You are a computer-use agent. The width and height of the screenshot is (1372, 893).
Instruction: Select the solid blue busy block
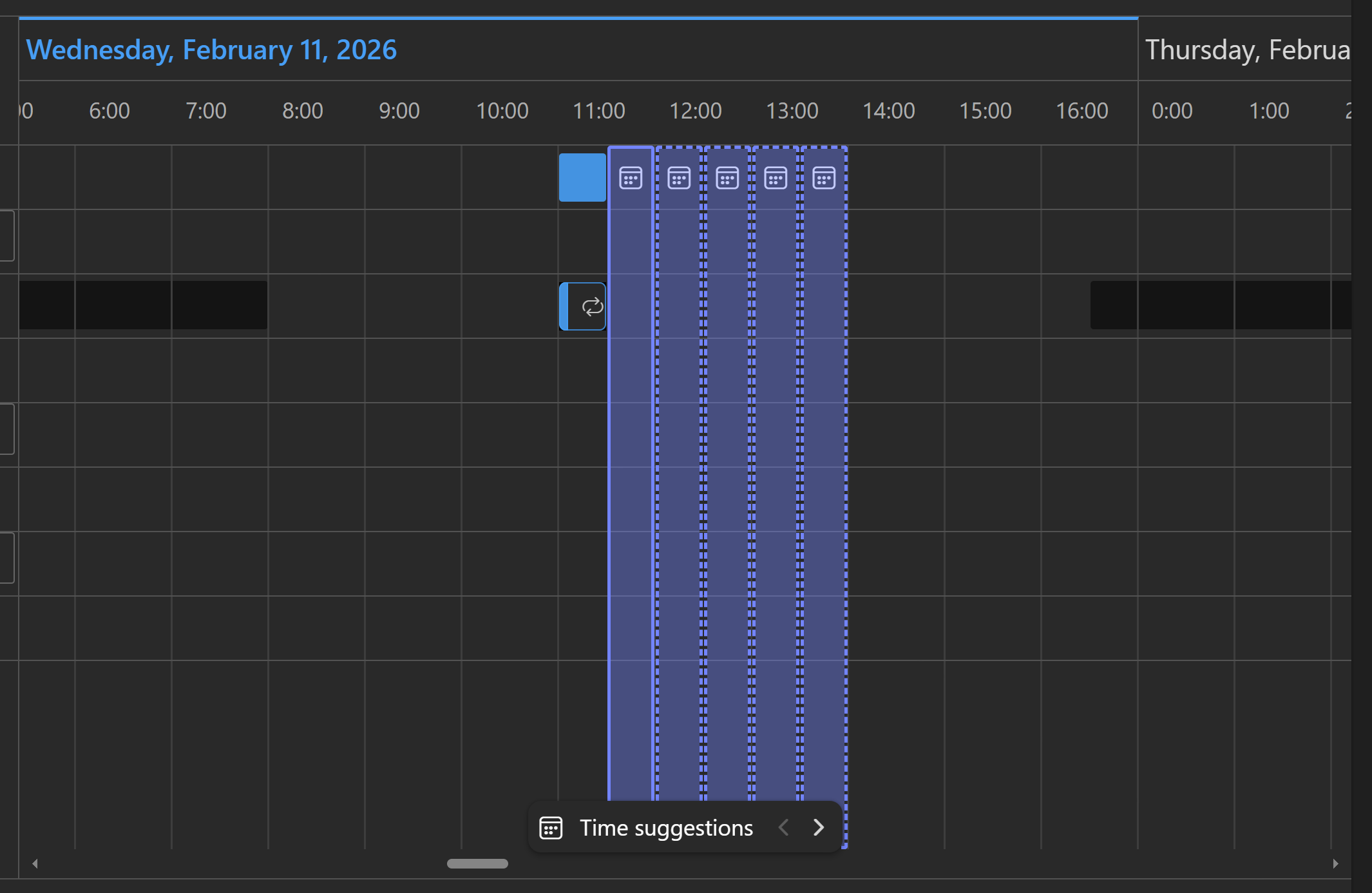(582, 177)
